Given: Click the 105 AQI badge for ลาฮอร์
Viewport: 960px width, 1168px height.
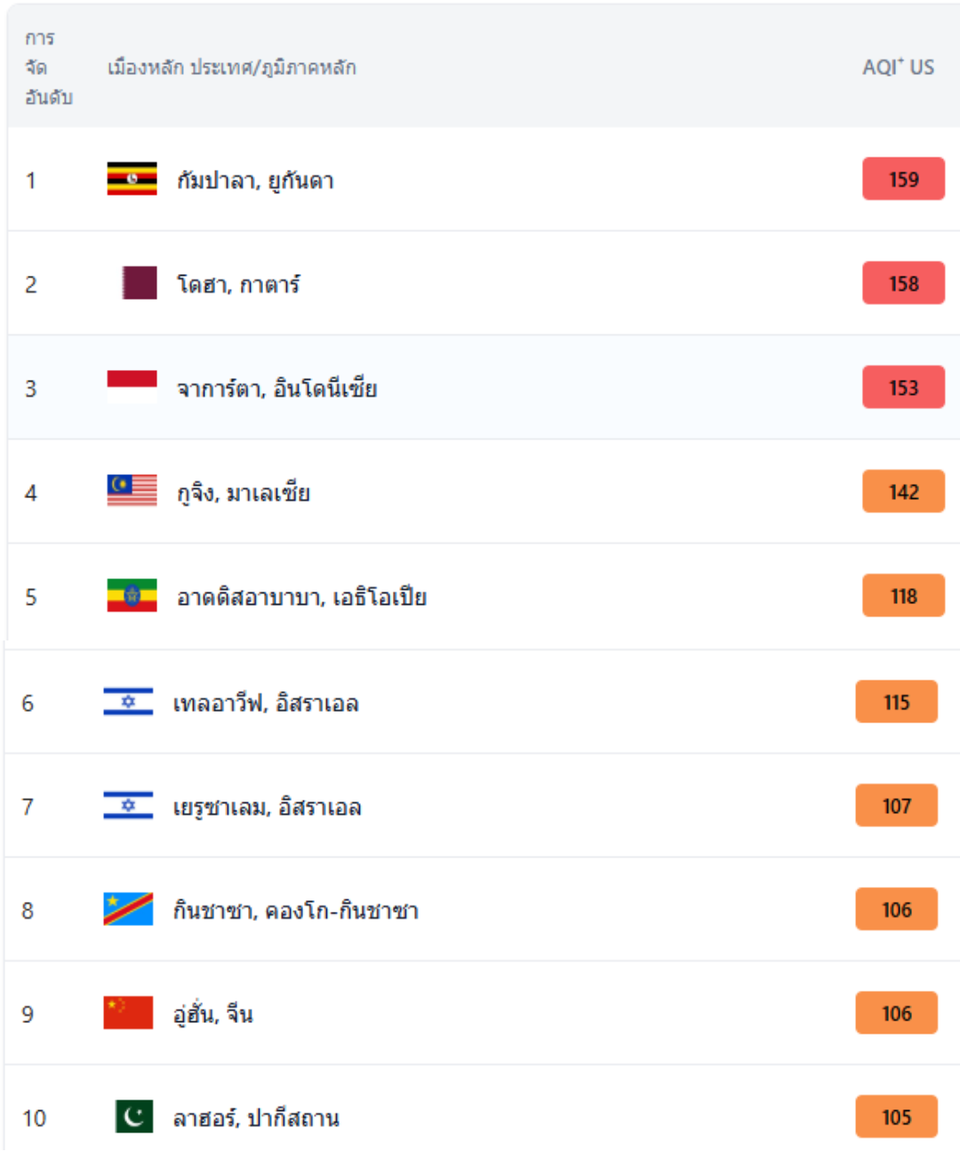Looking at the screenshot, I should [897, 1117].
